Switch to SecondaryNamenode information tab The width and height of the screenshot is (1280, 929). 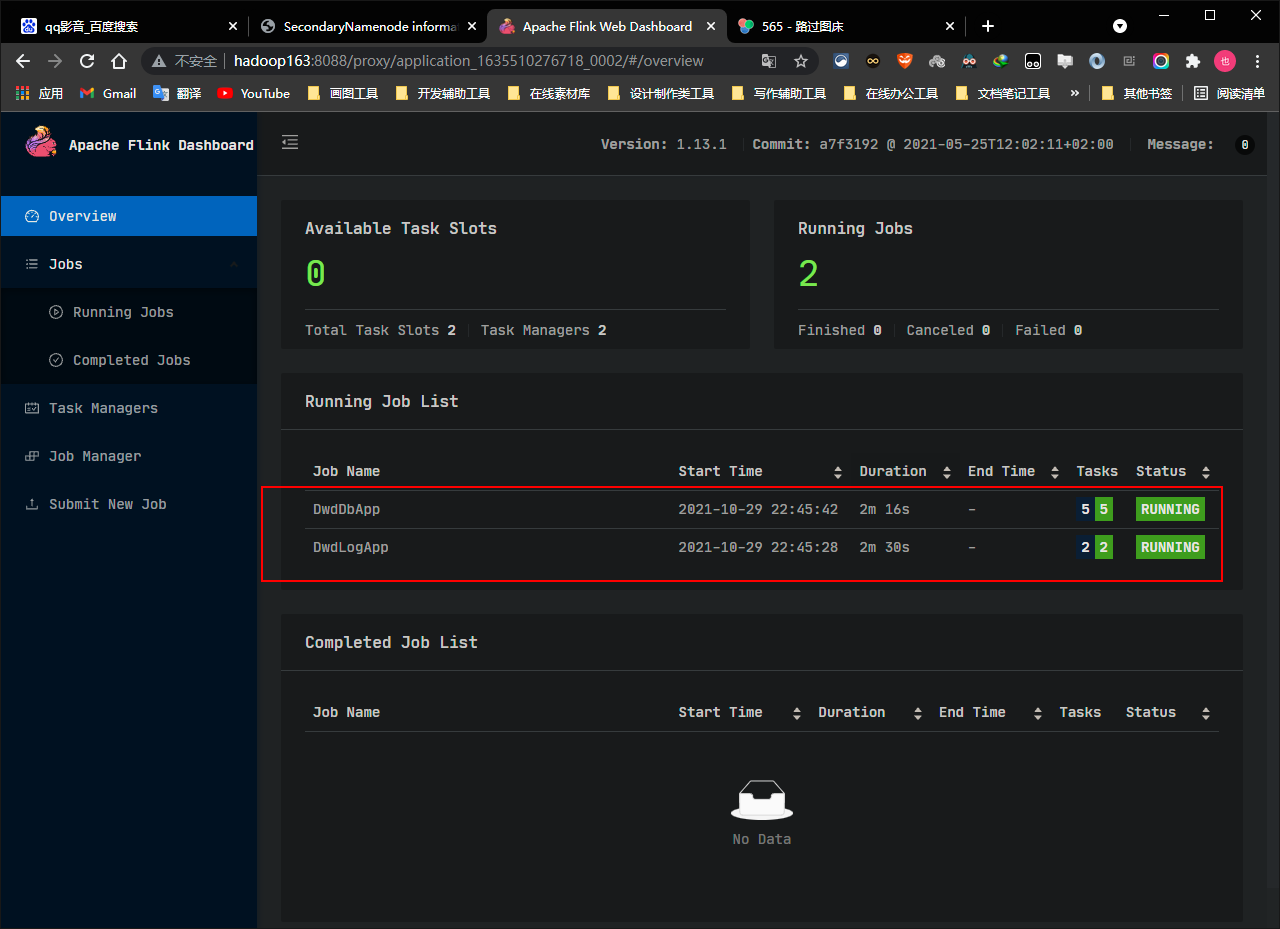coord(366,26)
